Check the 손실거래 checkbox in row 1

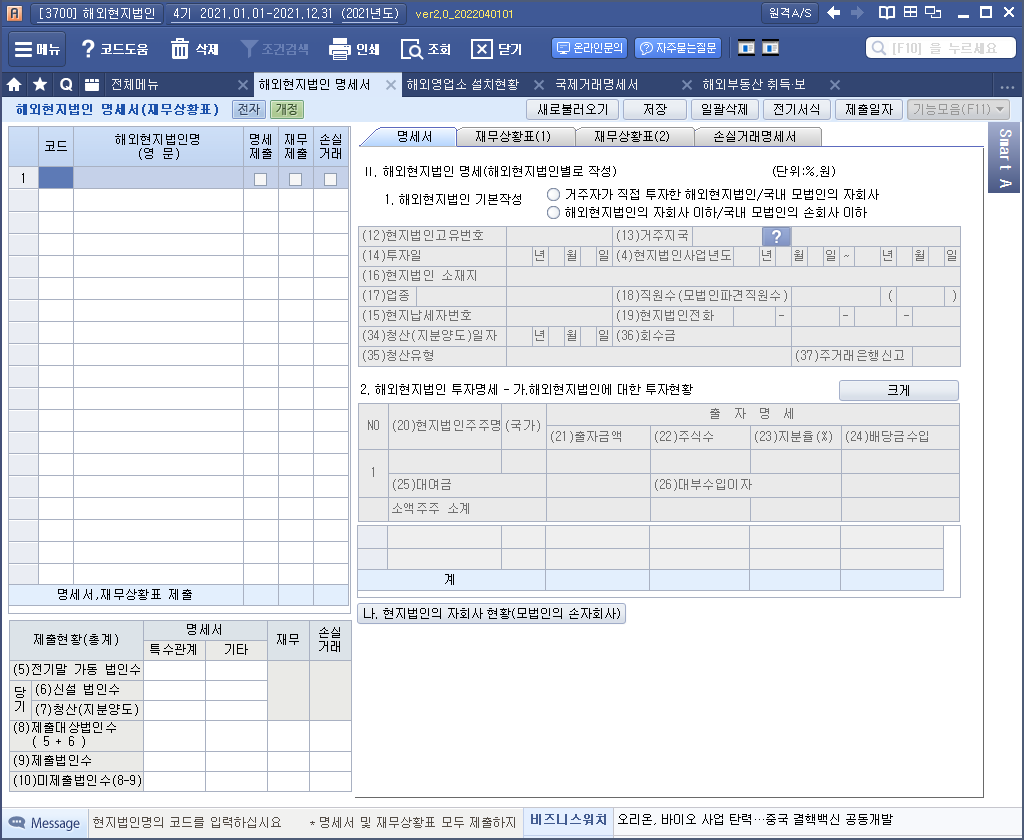tap(330, 179)
